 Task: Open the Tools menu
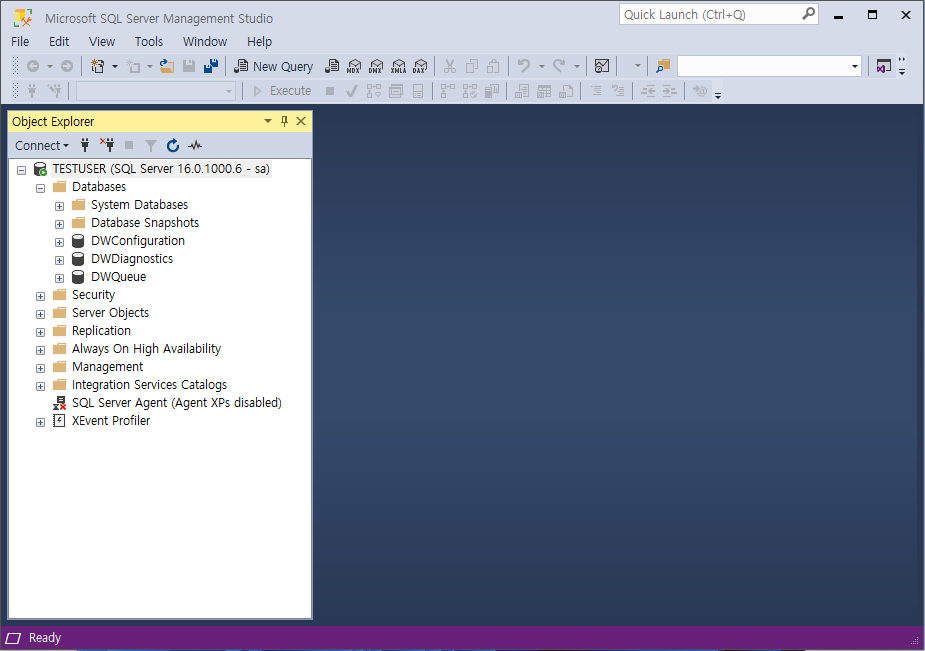click(x=149, y=41)
